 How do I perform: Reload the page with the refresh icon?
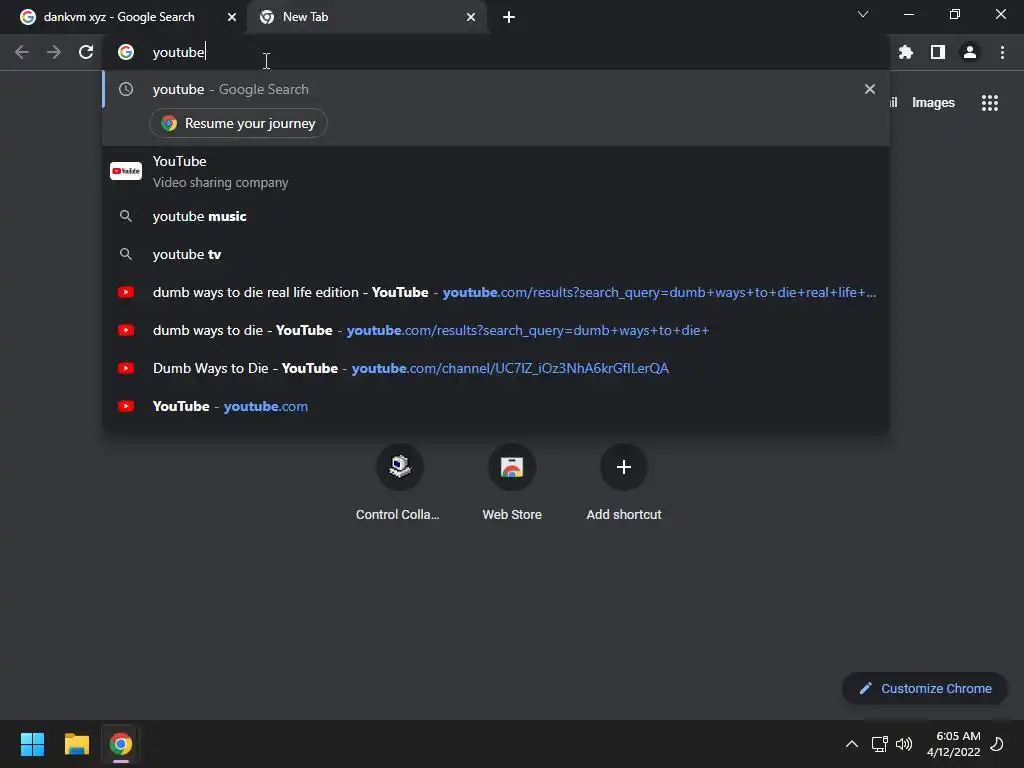click(86, 52)
